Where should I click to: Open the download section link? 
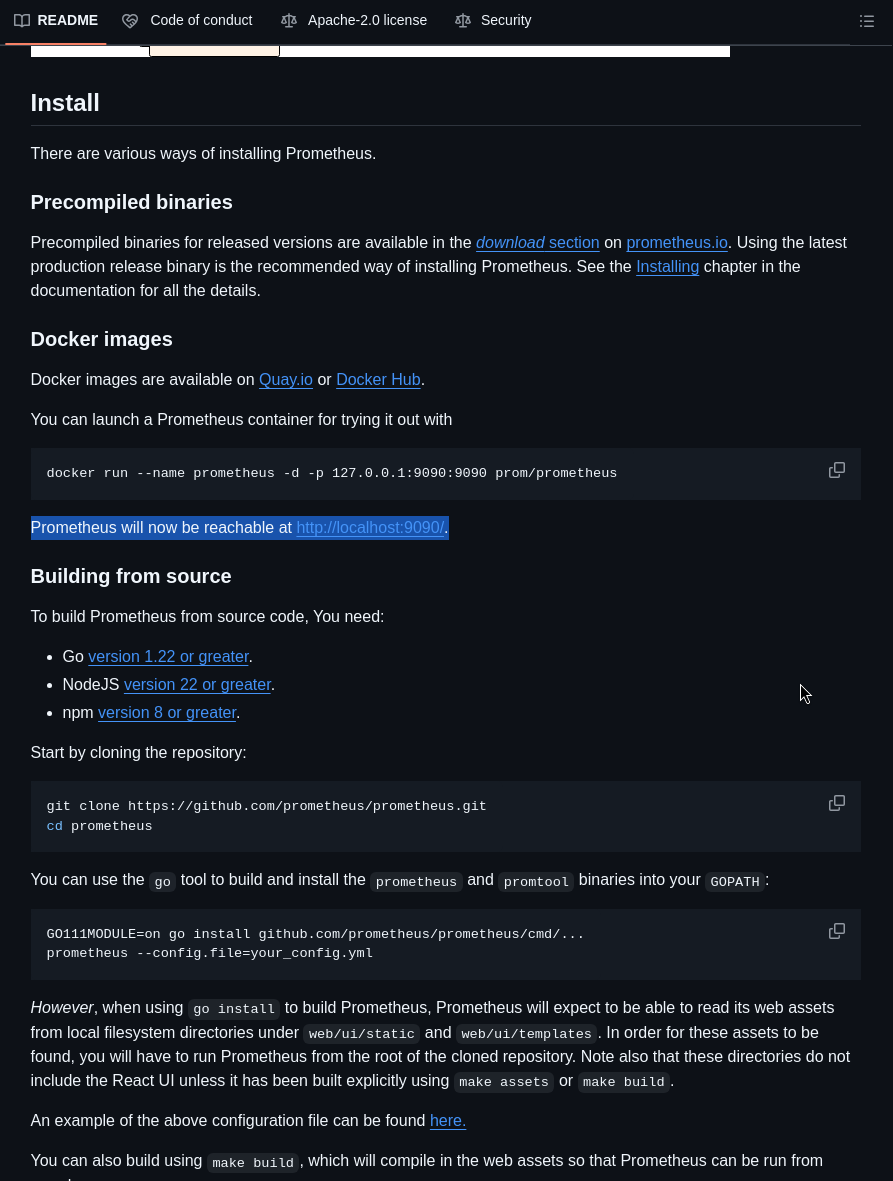click(x=537, y=243)
